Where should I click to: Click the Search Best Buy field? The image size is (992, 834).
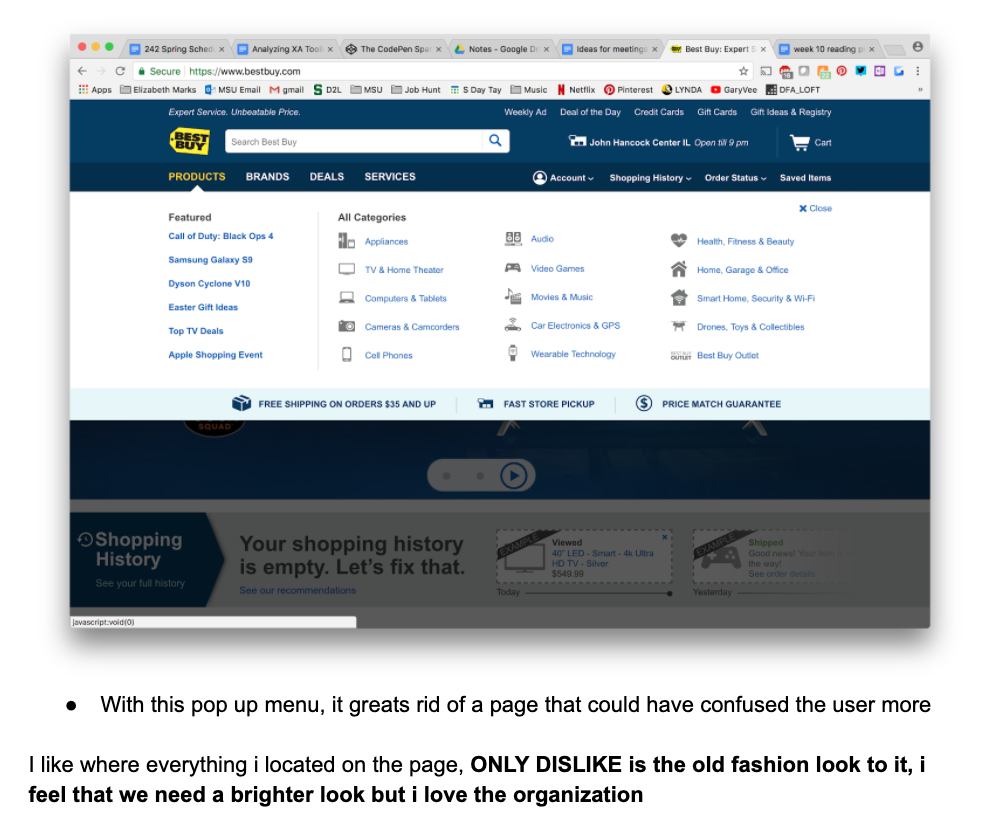pos(354,141)
